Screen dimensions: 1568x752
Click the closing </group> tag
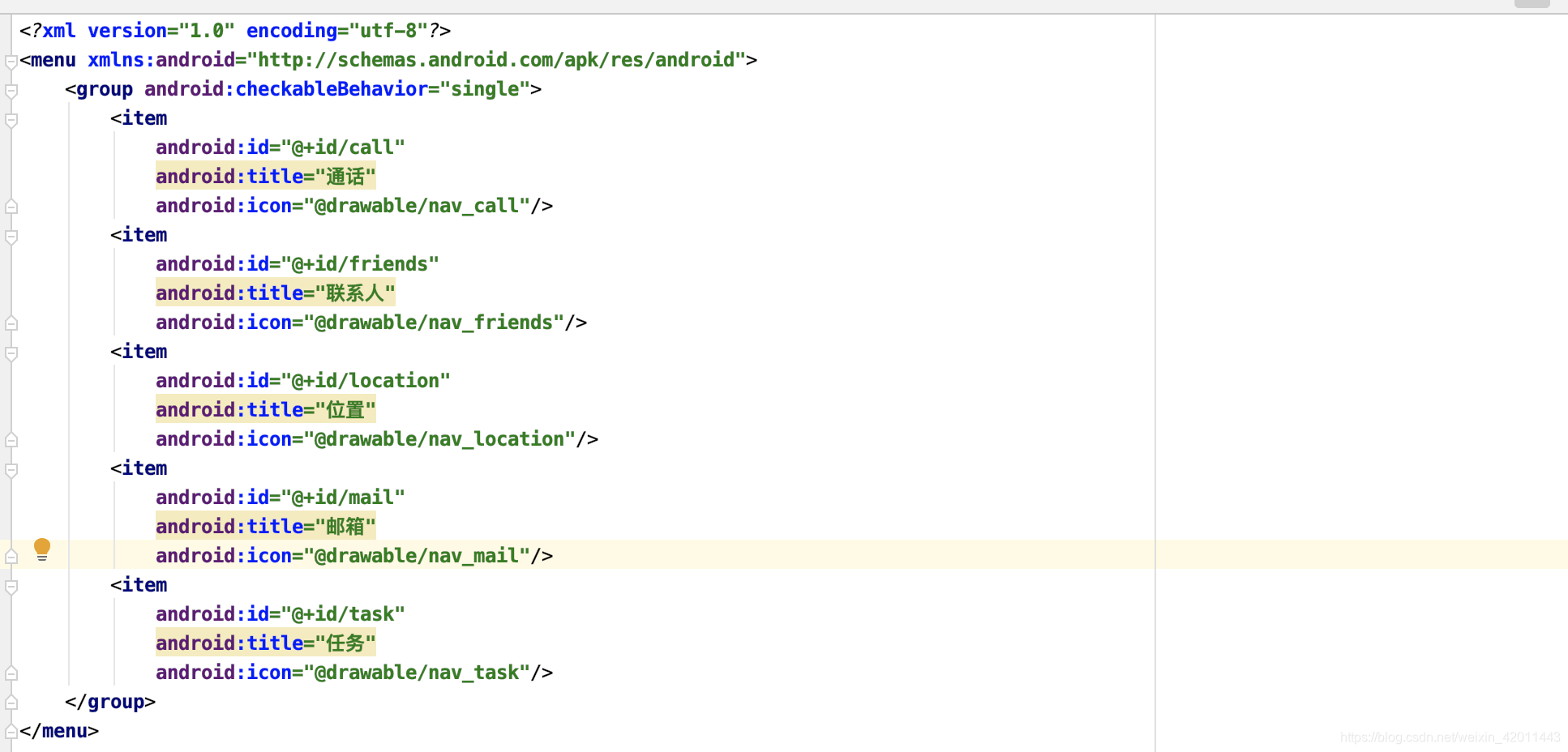(110, 702)
